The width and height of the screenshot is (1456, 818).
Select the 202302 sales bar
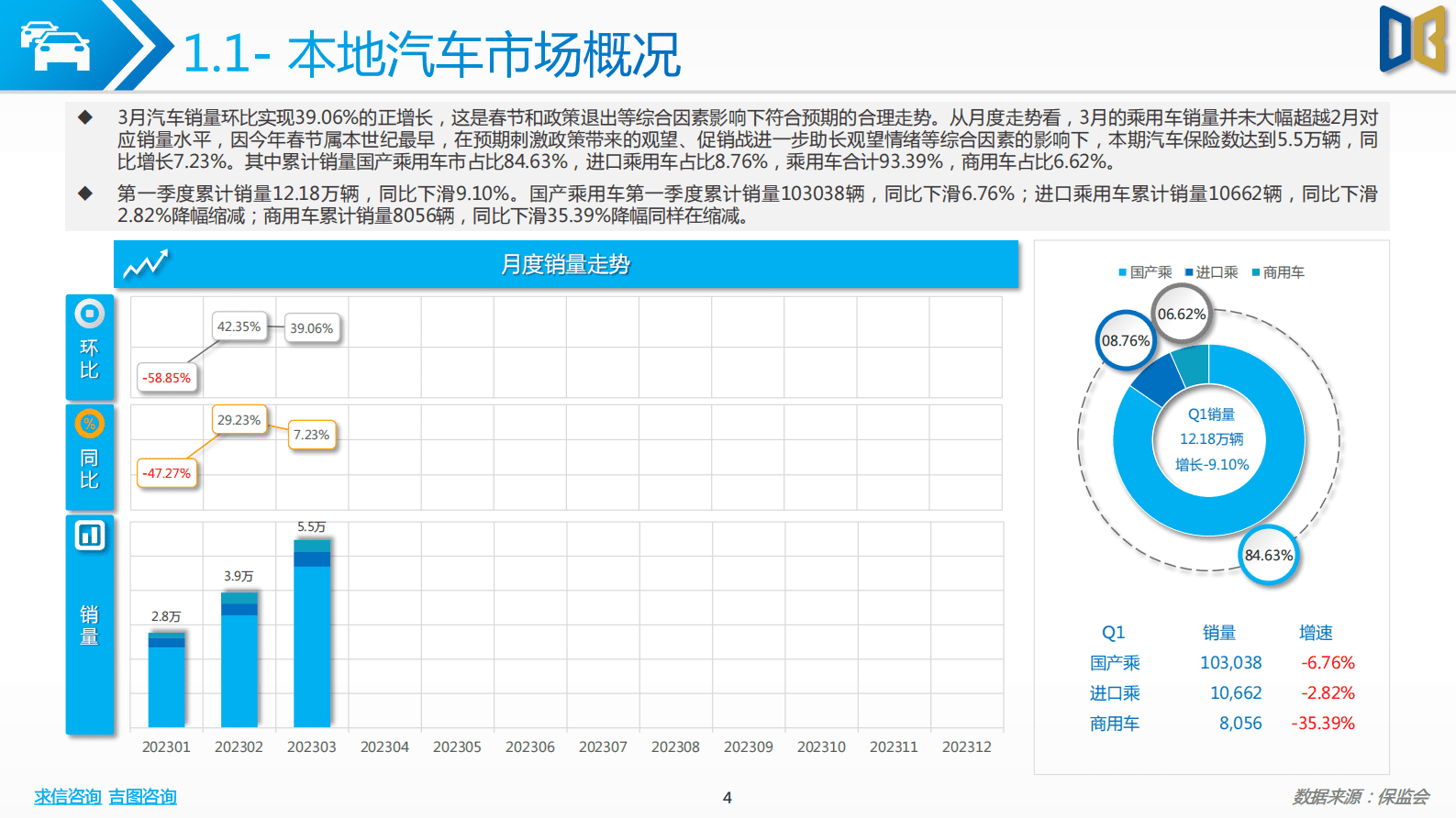[x=239, y=659]
